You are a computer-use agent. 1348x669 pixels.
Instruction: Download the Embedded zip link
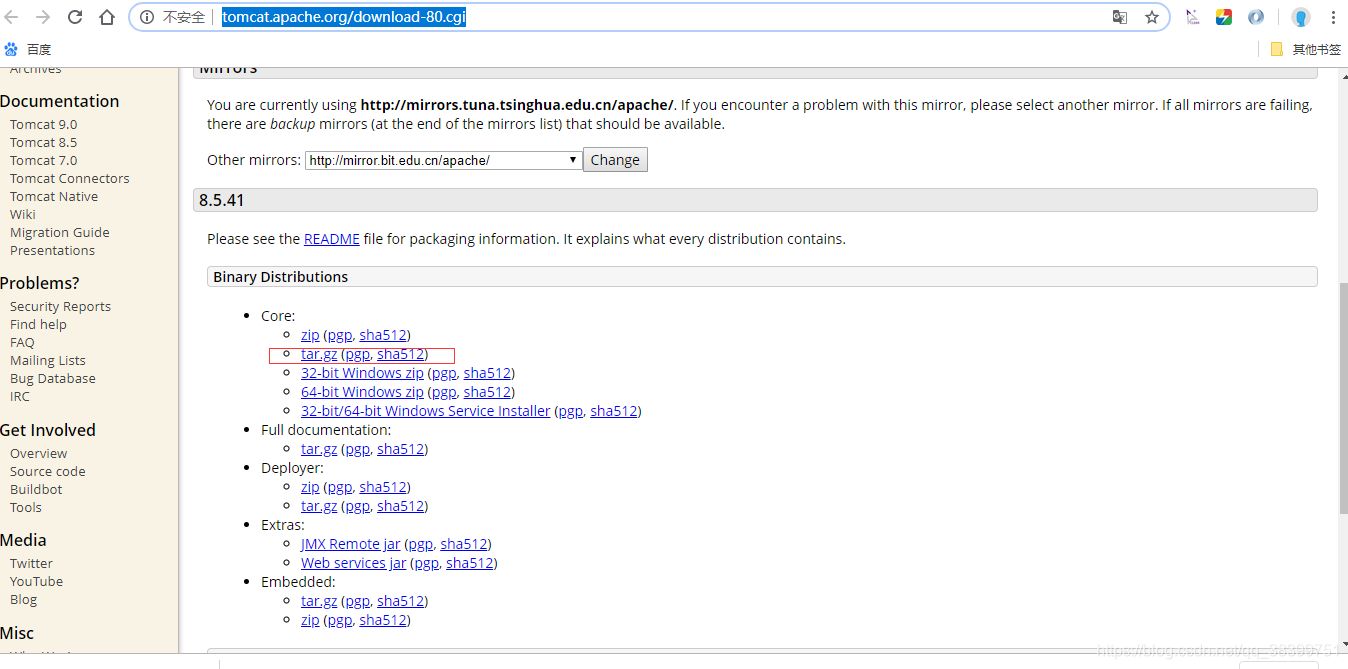[310, 620]
